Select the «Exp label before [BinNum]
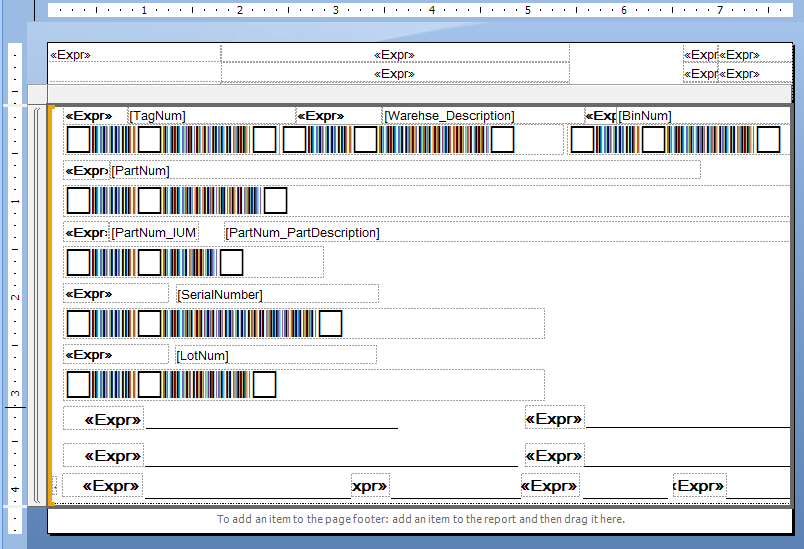 (600, 116)
